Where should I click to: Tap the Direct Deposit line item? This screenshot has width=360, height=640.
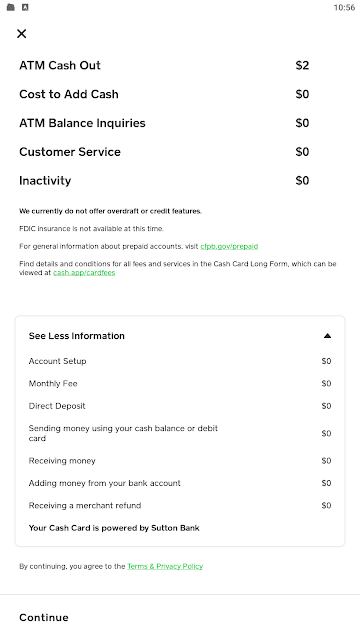point(180,406)
